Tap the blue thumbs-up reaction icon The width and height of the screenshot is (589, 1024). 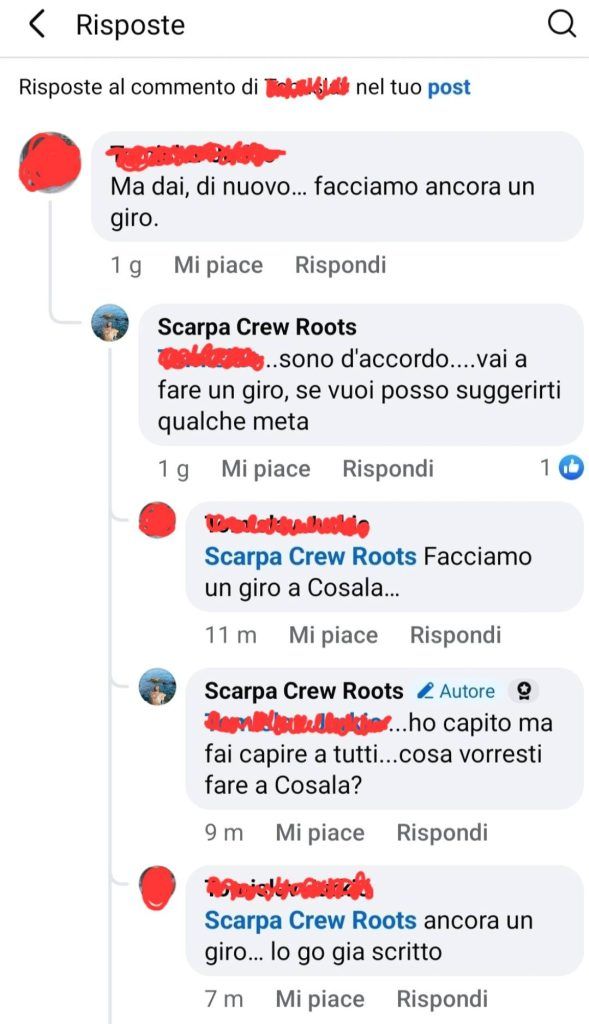571,468
